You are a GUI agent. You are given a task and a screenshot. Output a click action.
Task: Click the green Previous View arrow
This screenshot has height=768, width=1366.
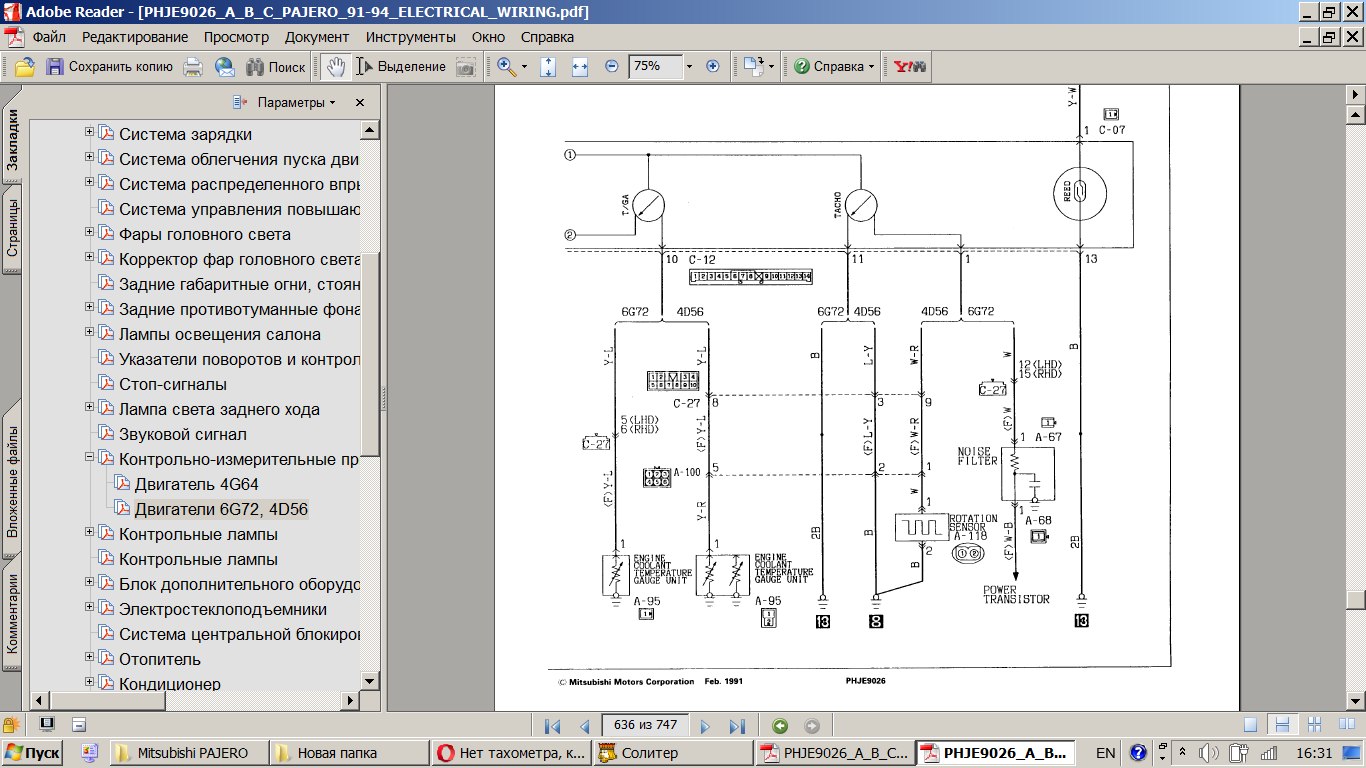[x=780, y=726]
